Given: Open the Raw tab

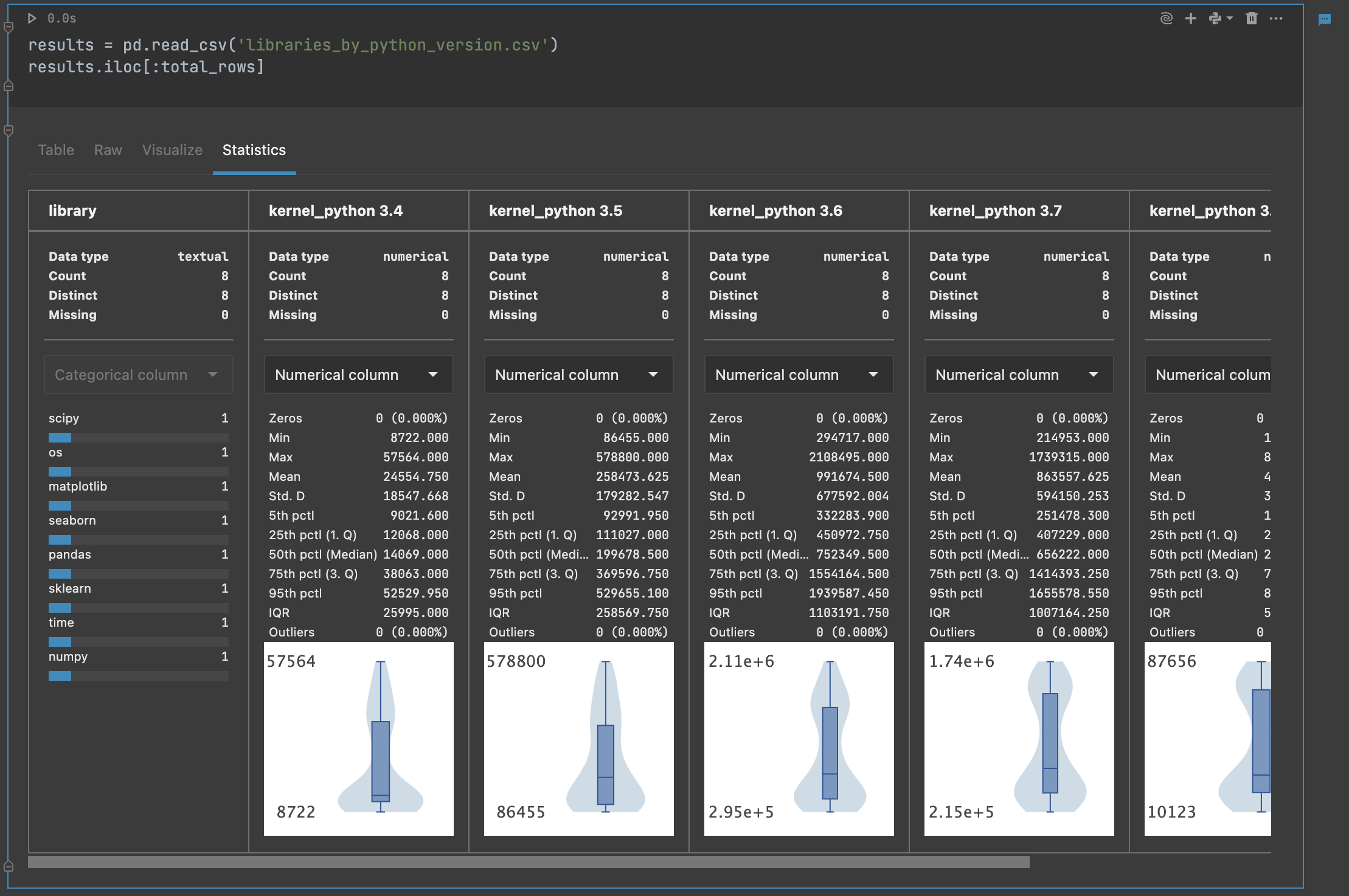Looking at the screenshot, I should tap(108, 150).
